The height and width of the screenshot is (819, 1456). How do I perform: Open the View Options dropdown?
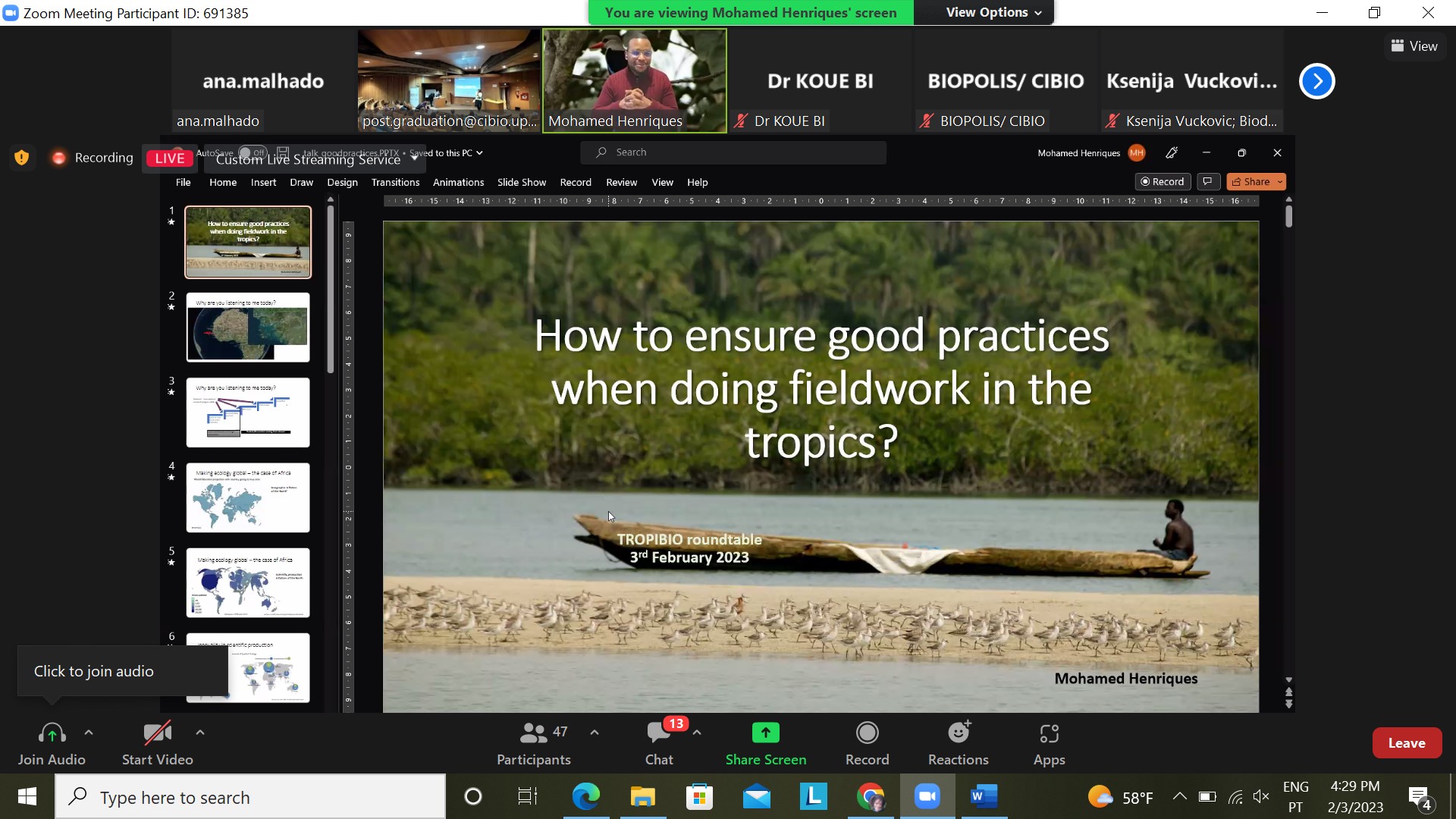pos(993,12)
